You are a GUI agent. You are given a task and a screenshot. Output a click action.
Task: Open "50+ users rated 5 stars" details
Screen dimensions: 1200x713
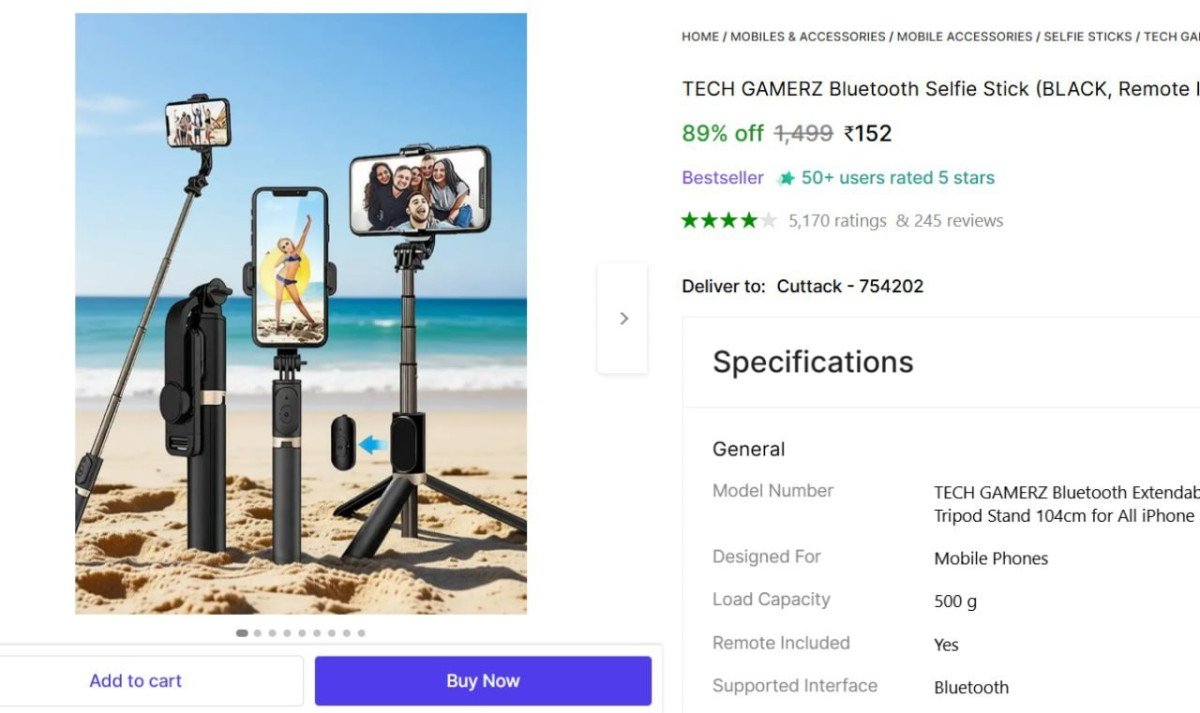pyautogui.click(x=899, y=177)
